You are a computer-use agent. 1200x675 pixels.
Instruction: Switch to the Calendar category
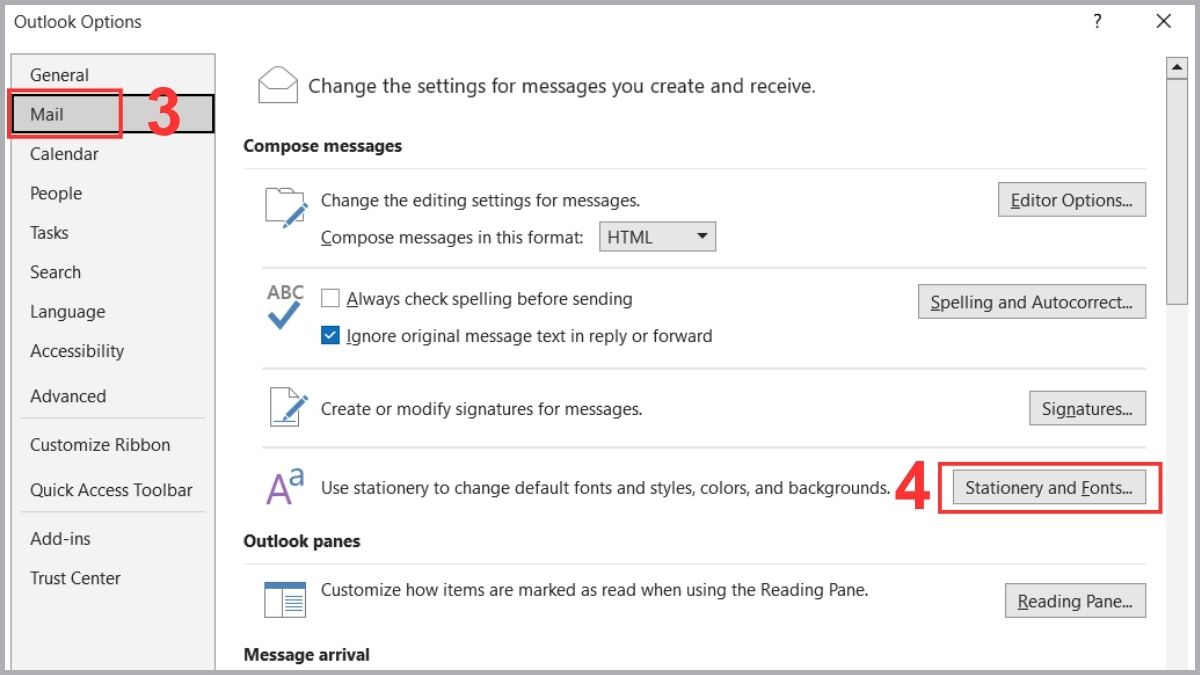click(x=64, y=154)
